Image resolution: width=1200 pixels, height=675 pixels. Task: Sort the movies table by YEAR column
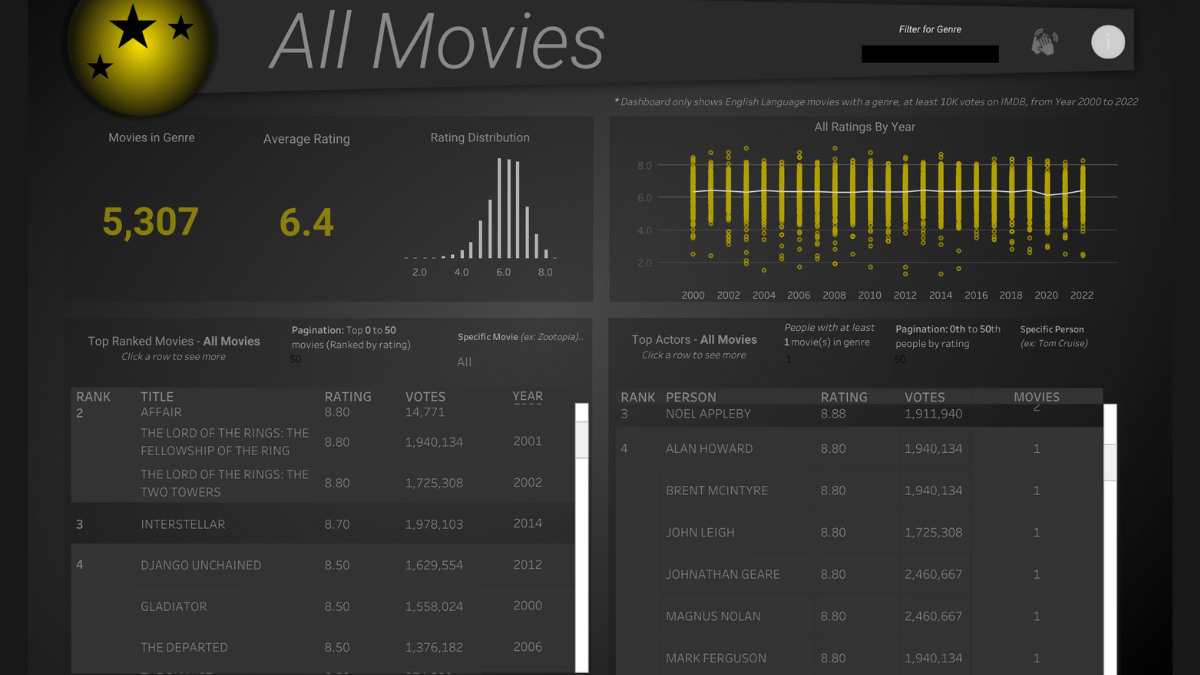[527, 396]
